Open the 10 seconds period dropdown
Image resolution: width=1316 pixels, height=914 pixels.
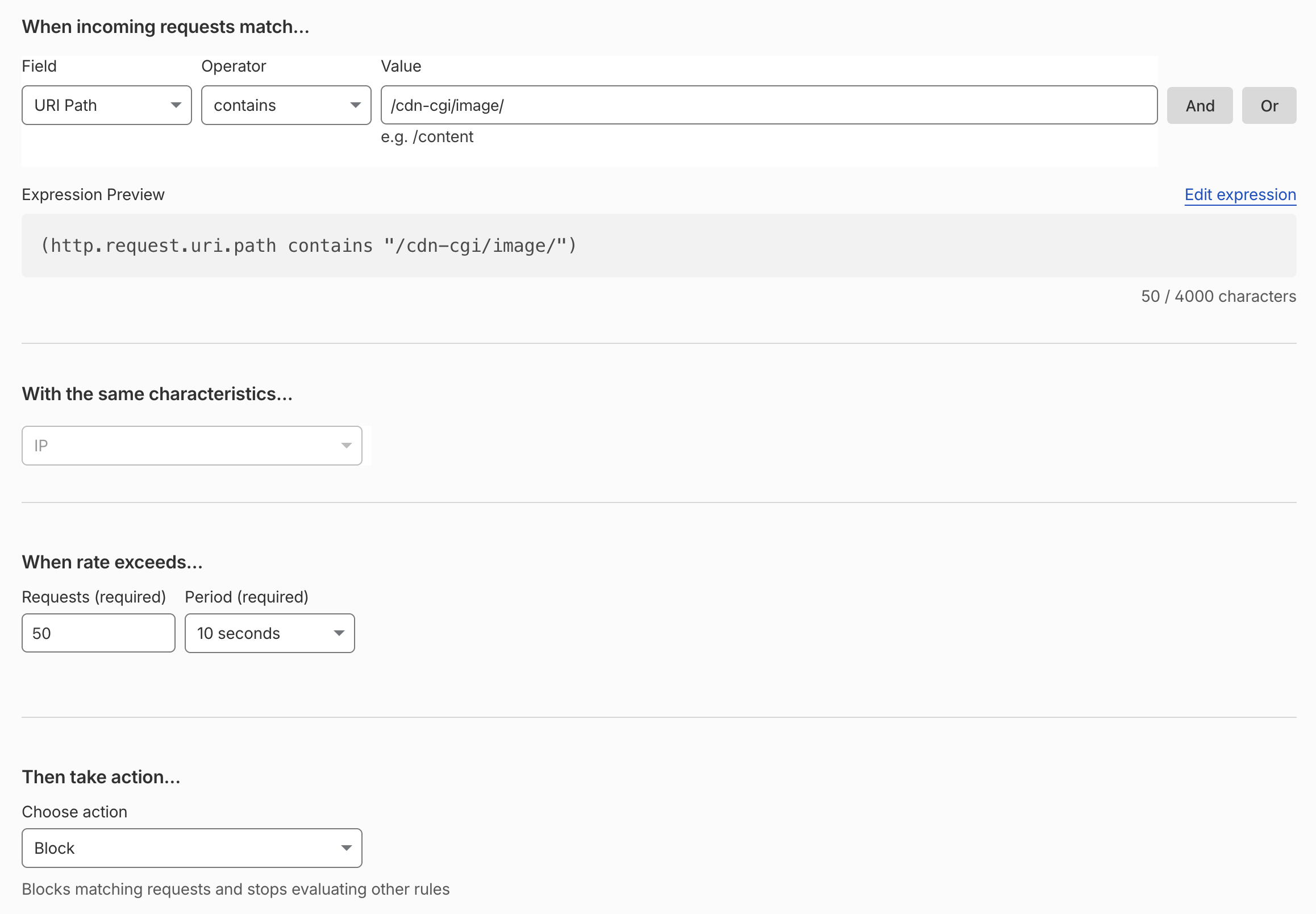[x=269, y=633]
